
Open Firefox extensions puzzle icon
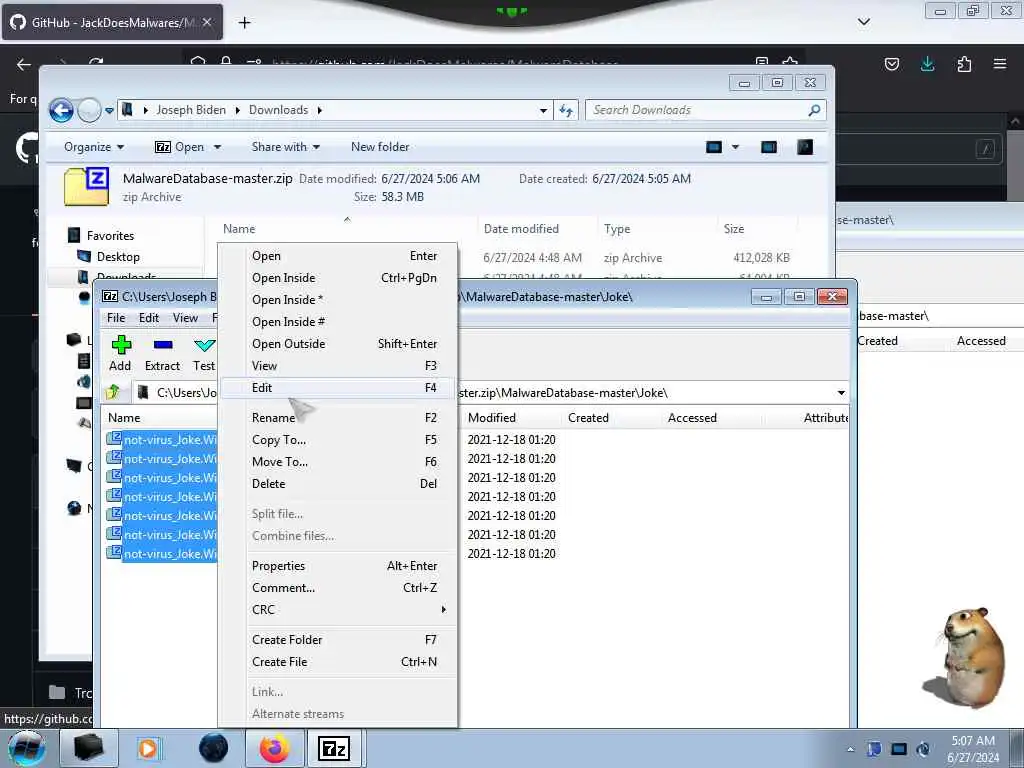[x=964, y=63]
